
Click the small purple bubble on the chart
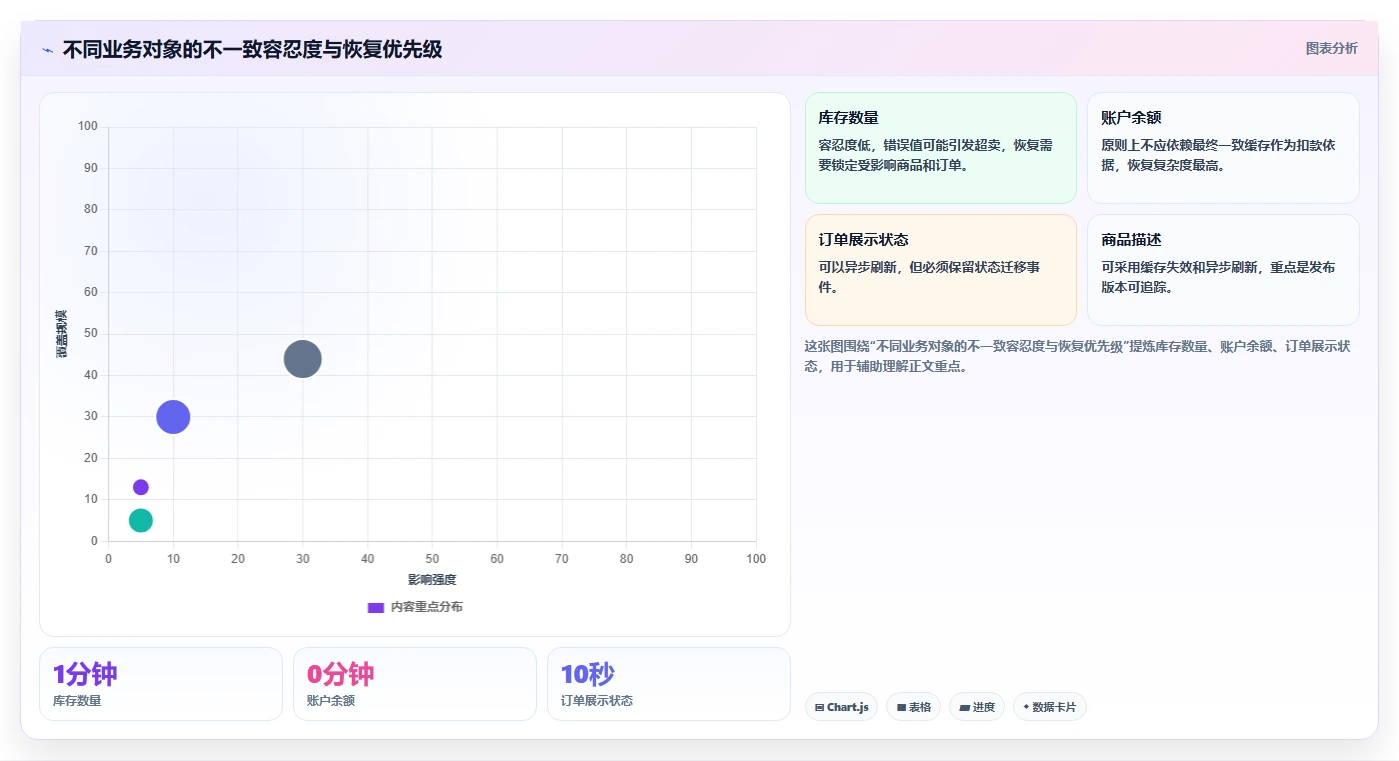click(141, 487)
